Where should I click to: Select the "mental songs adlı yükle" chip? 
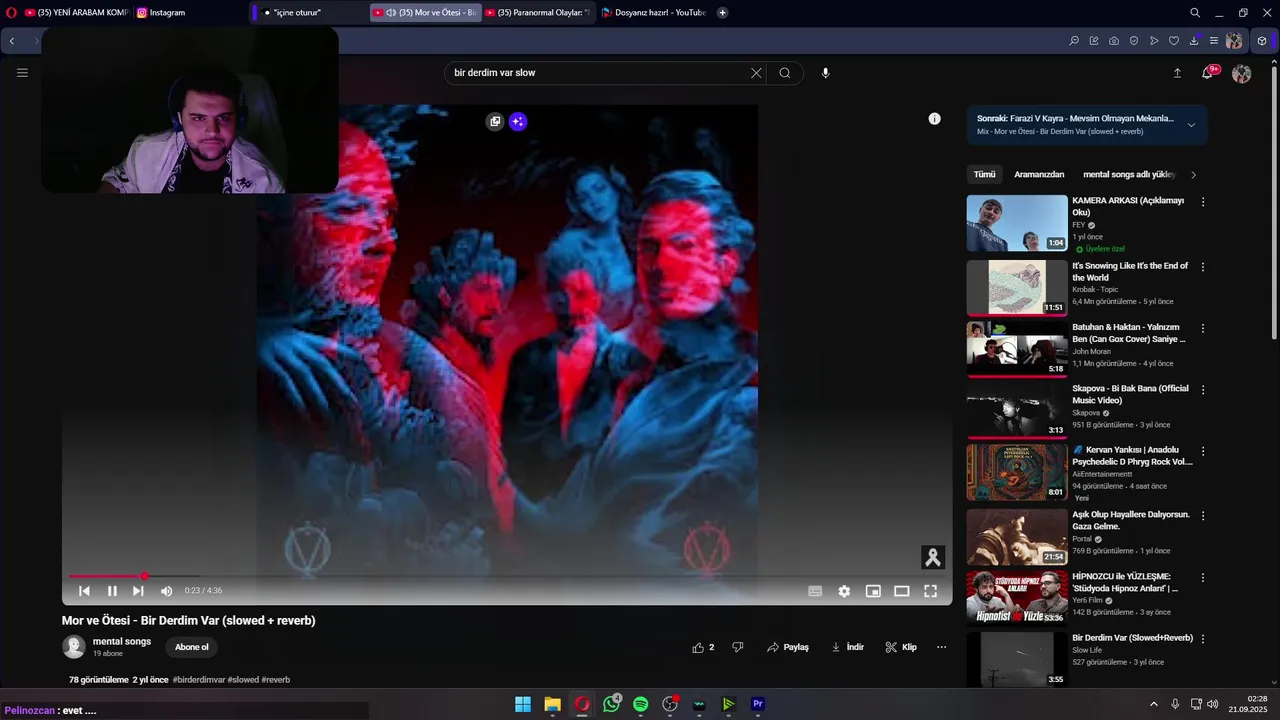point(1129,174)
